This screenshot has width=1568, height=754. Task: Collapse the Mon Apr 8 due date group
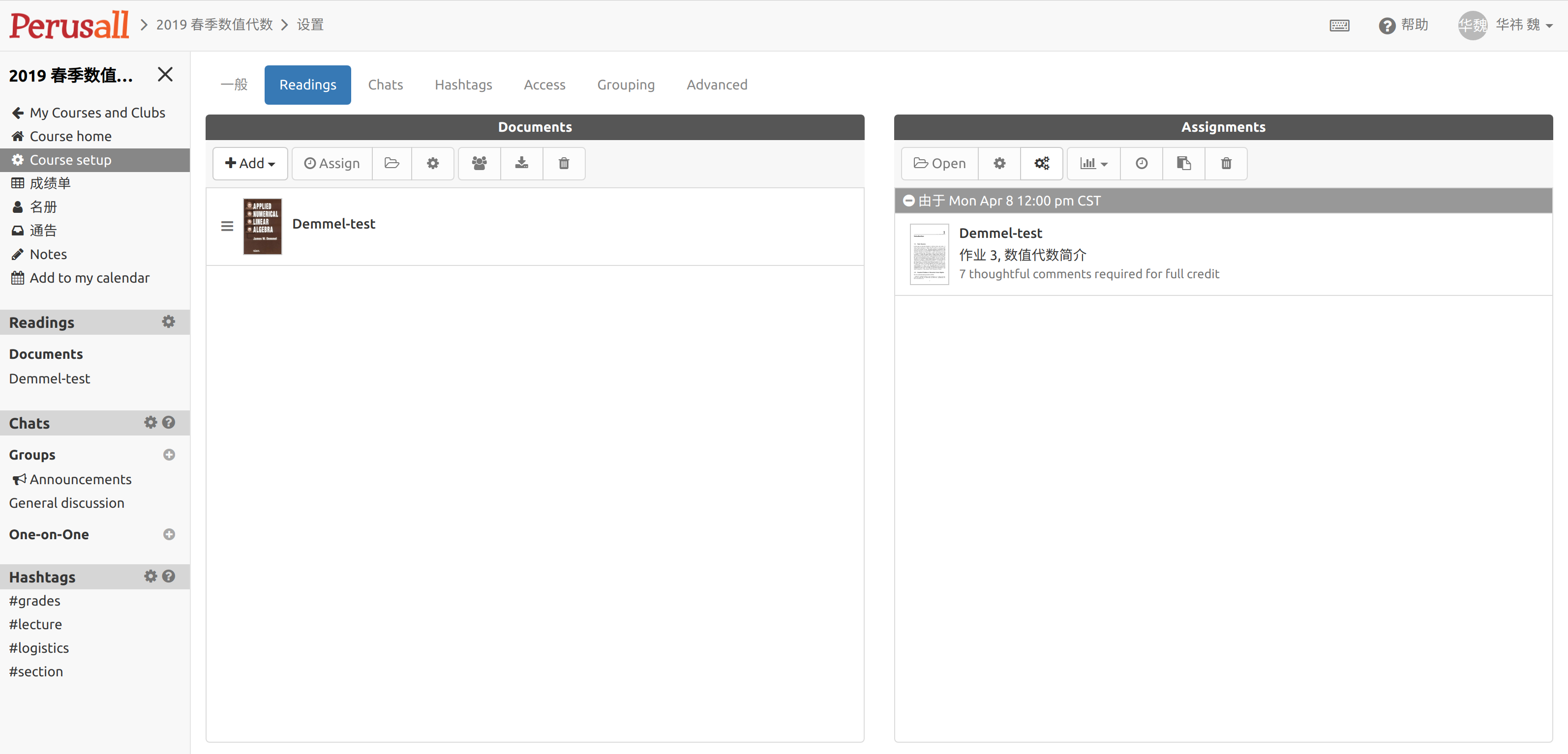coord(909,200)
